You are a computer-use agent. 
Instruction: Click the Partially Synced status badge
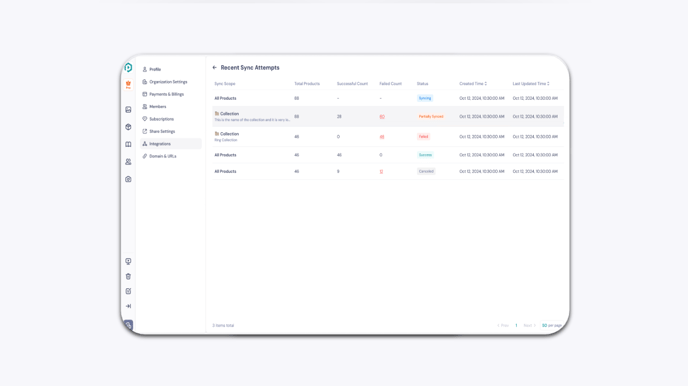pos(431,117)
